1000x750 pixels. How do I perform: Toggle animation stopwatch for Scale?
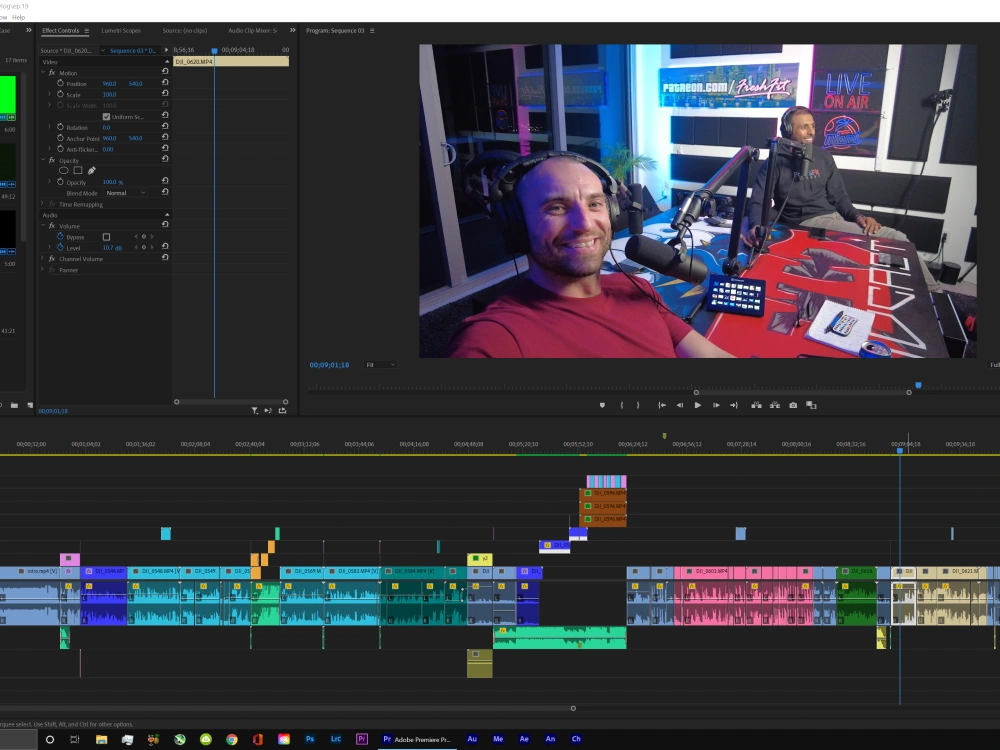61,94
